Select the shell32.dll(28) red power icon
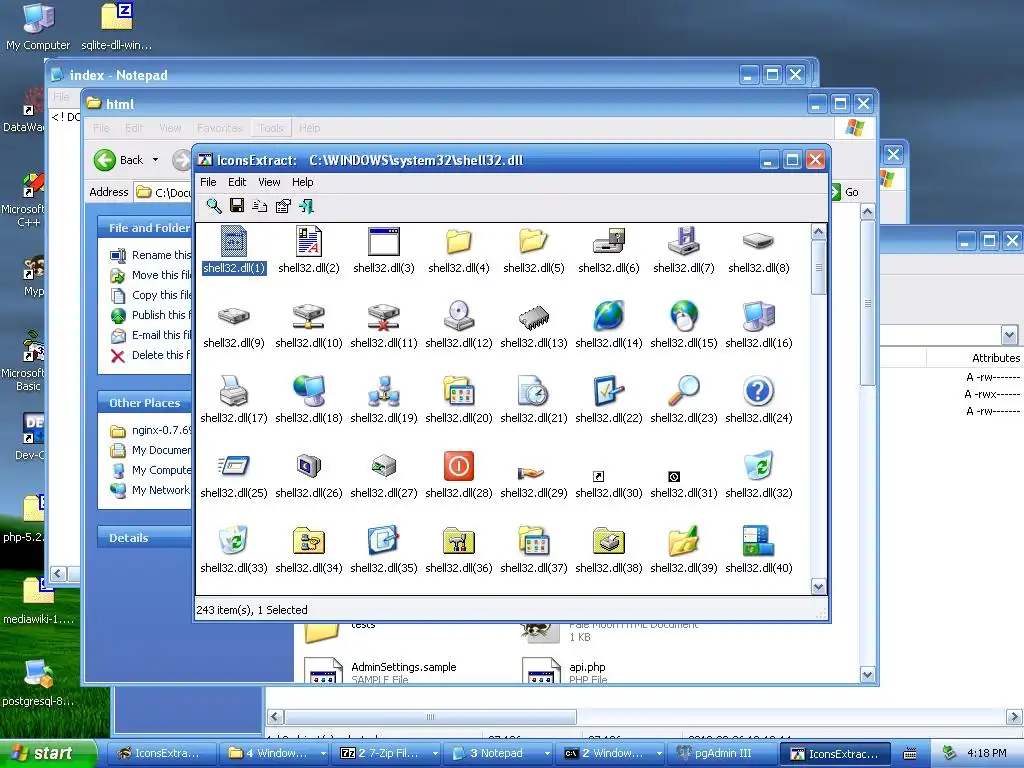 point(458,466)
